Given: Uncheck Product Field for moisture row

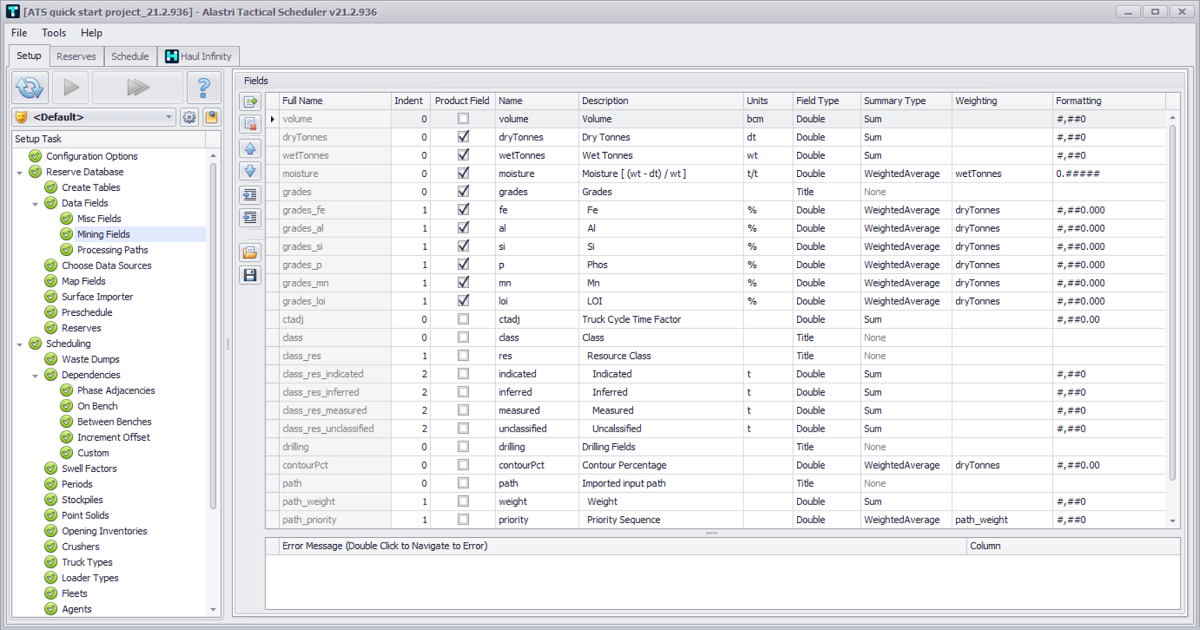Looking at the screenshot, I should [x=463, y=174].
